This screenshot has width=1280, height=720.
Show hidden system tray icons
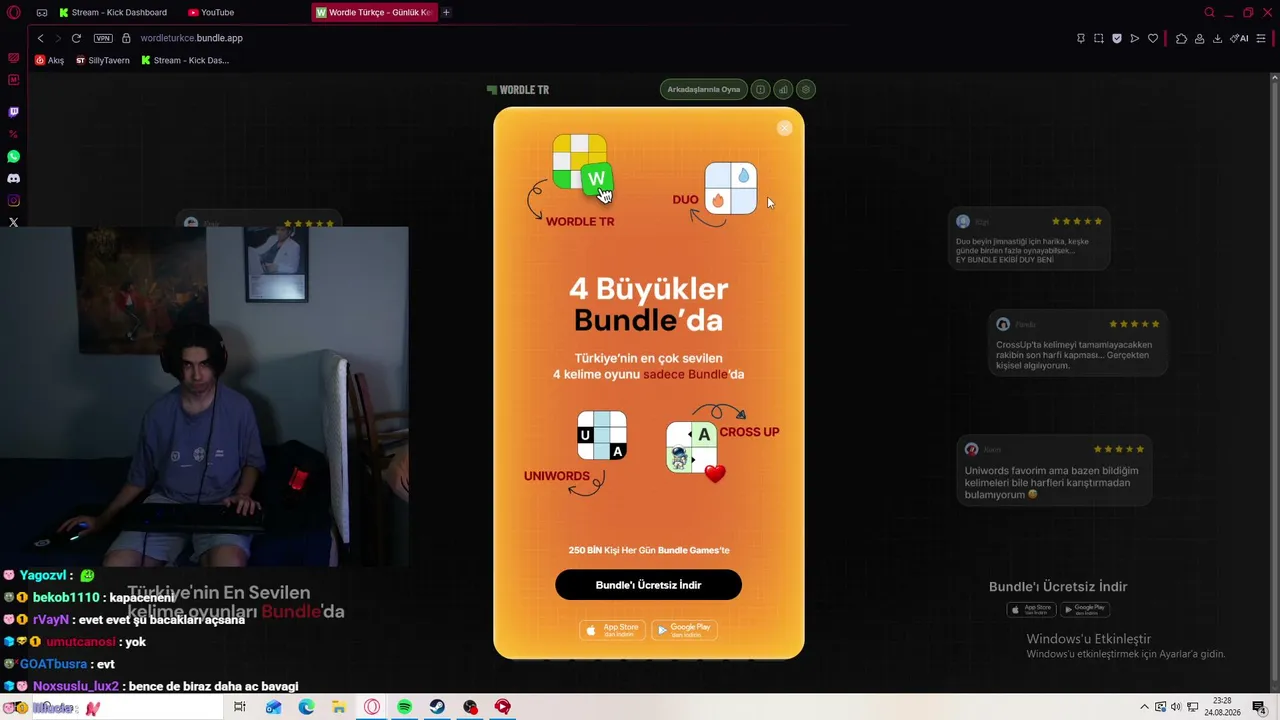click(1145, 707)
